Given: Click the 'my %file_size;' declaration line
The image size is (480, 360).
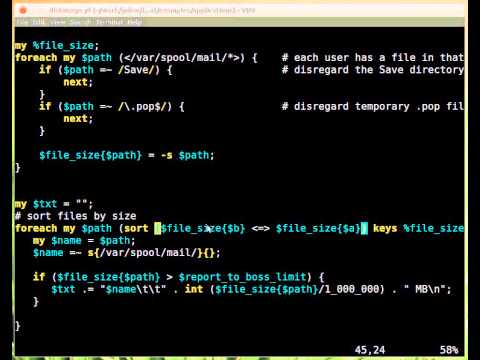Looking at the screenshot, I should pos(57,45).
